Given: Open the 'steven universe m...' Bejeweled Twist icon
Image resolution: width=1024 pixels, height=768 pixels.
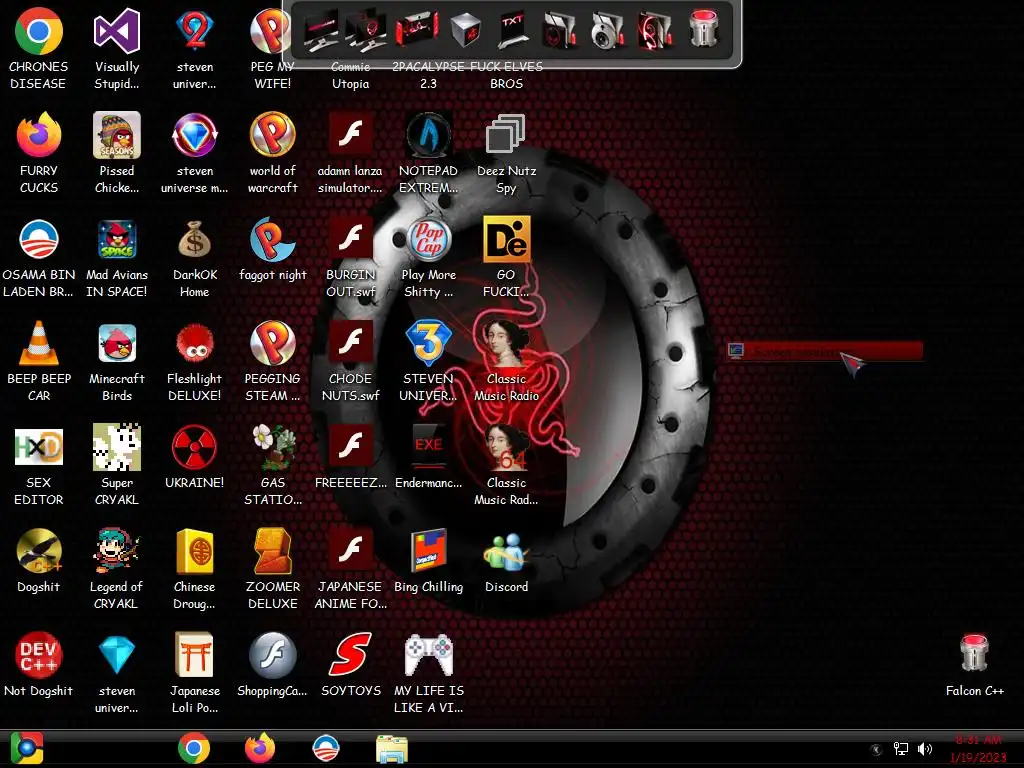Looking at the screenshot, I should [195, 135].
